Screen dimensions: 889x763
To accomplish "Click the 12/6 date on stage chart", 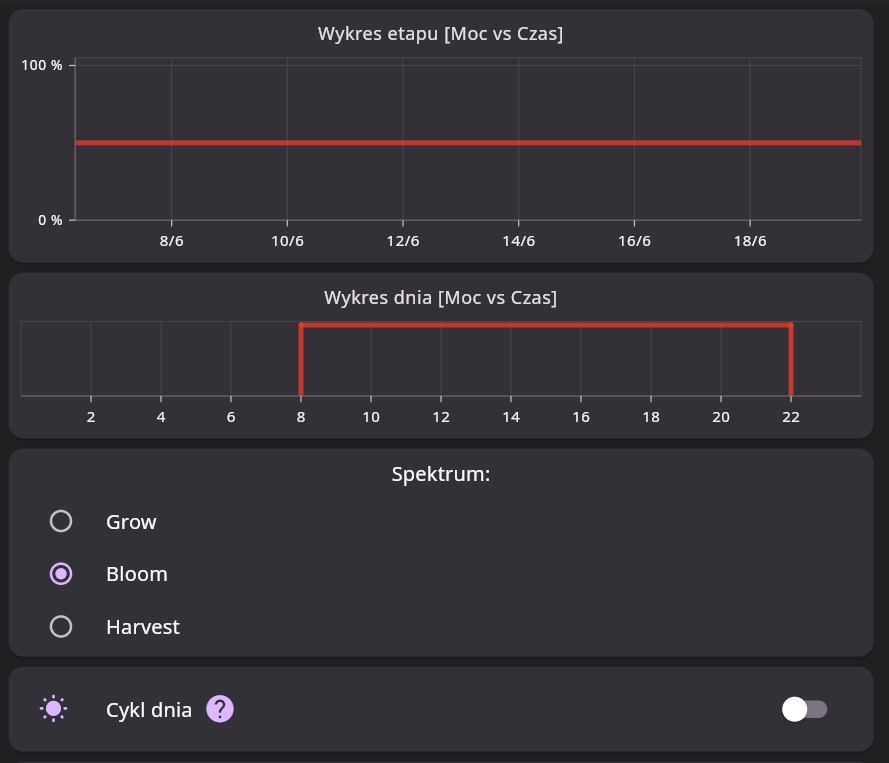I will 402,242.
